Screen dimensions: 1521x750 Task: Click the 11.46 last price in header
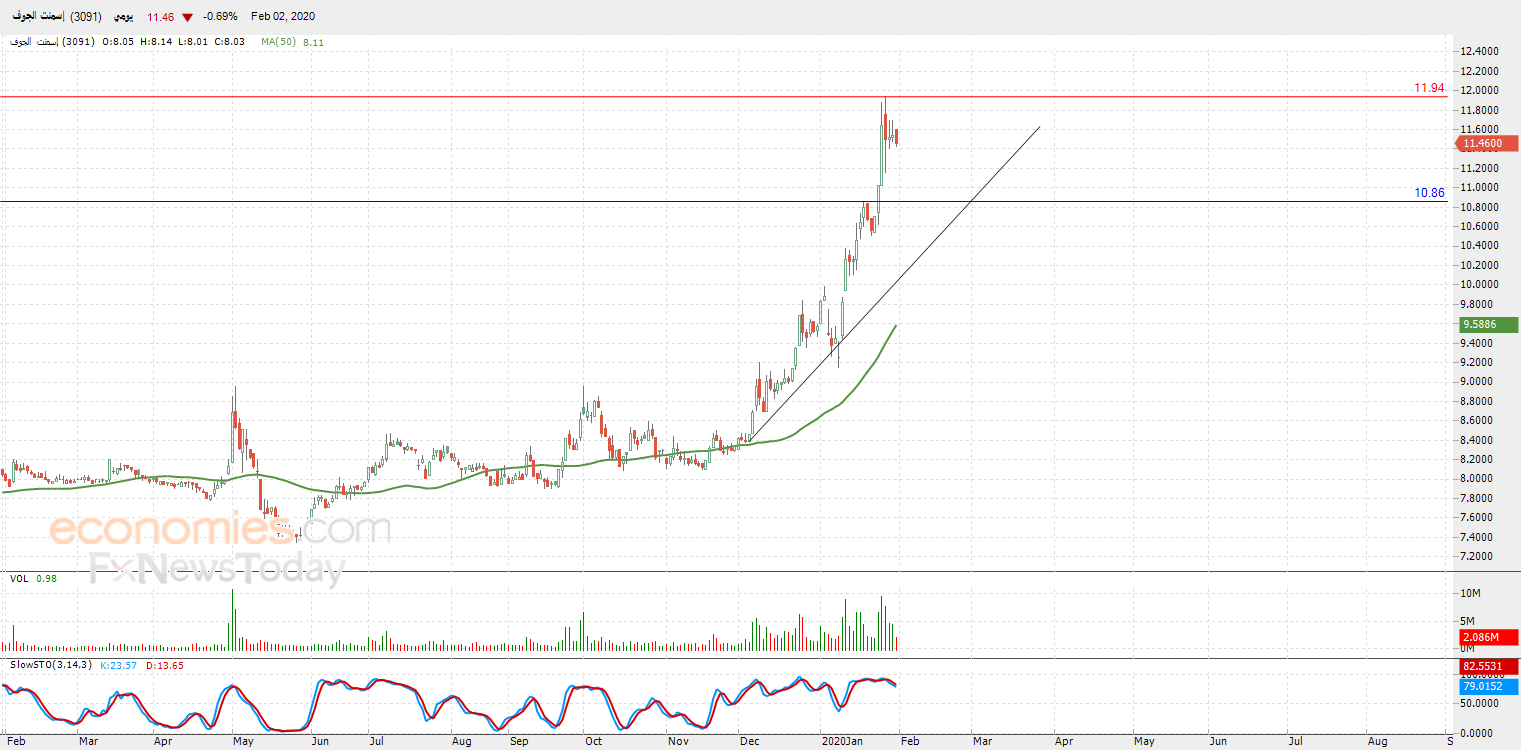coord(160,17)
